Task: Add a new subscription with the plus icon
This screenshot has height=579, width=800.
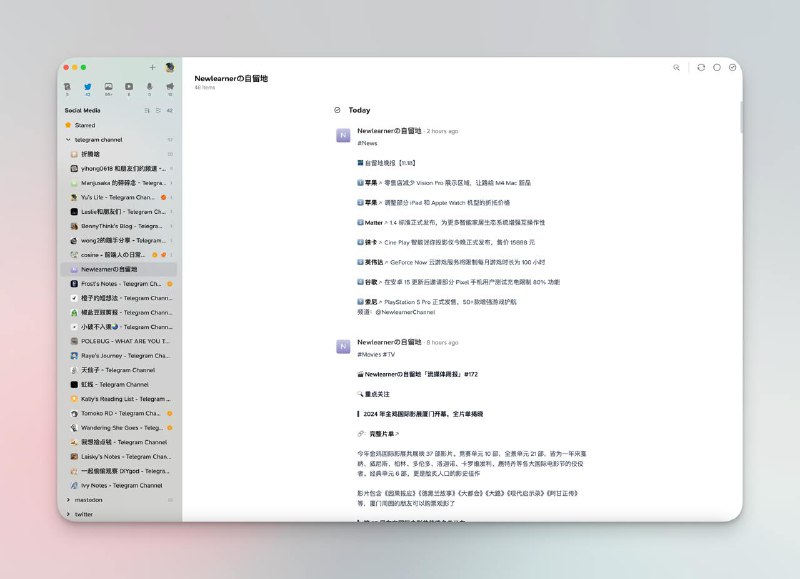Action: click(152, 67)
